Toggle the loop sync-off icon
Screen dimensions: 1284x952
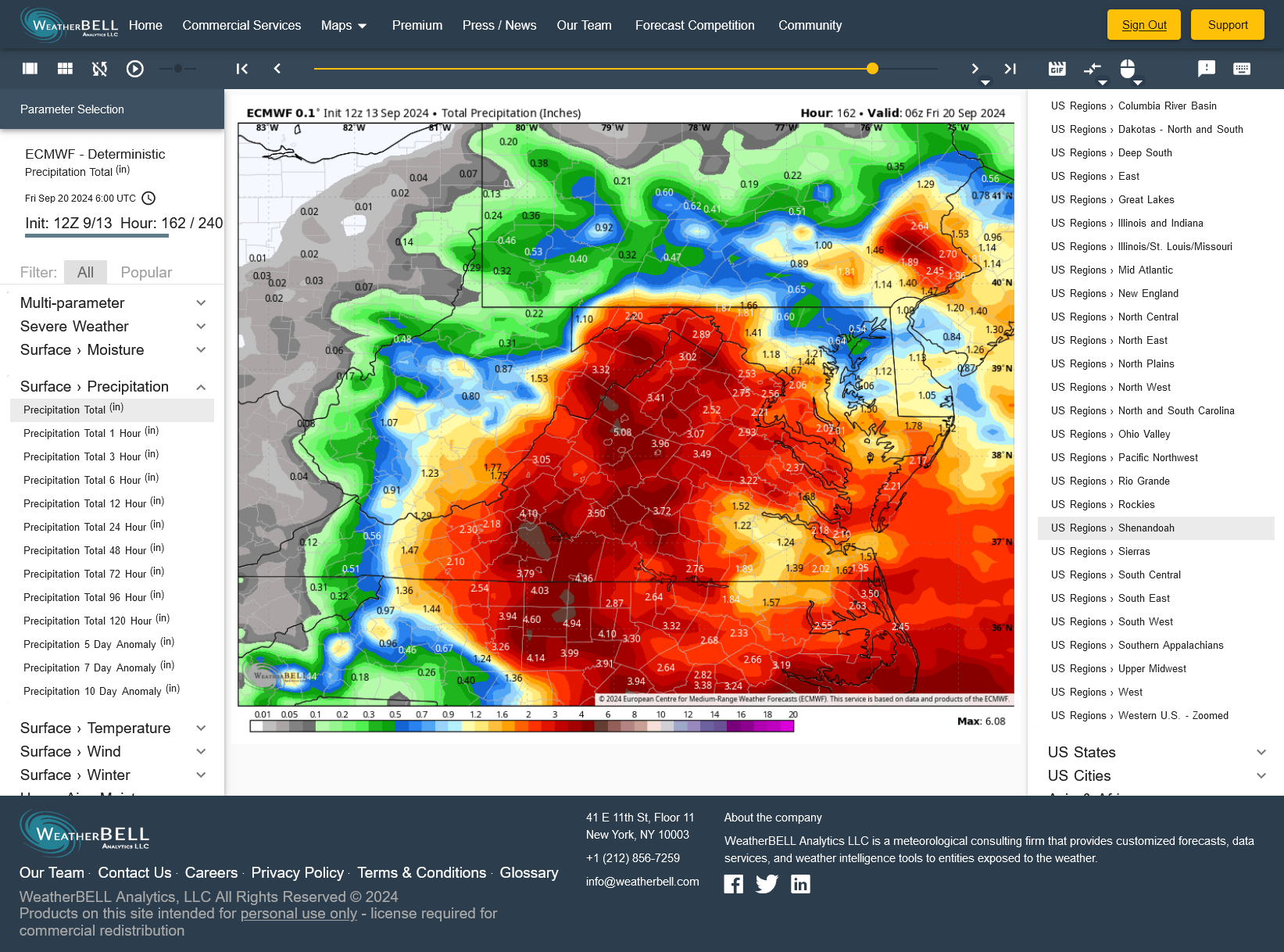[99, 69]
